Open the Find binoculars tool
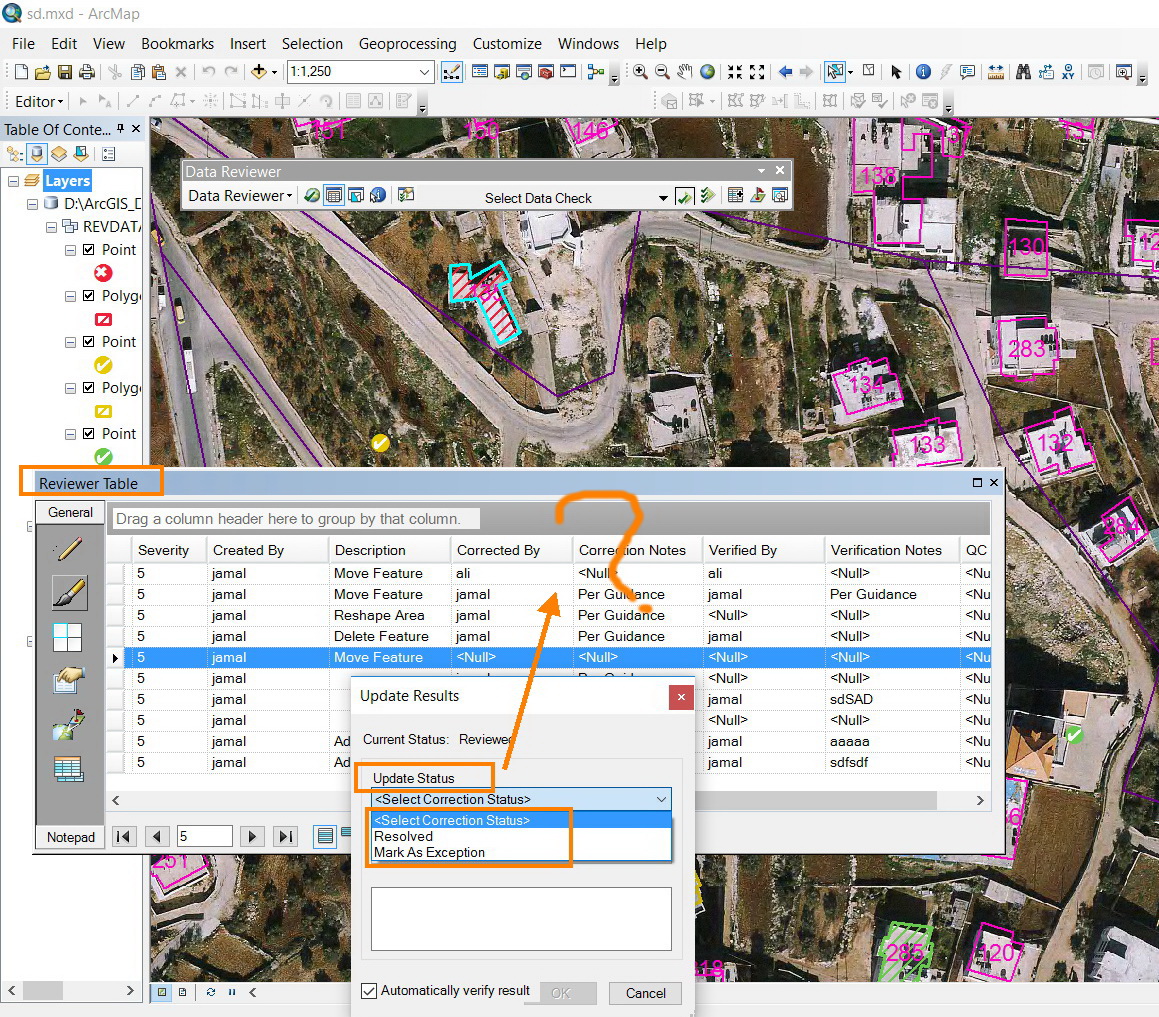This screenshot has height=1017, width=1159. [x=1023, y=72]
